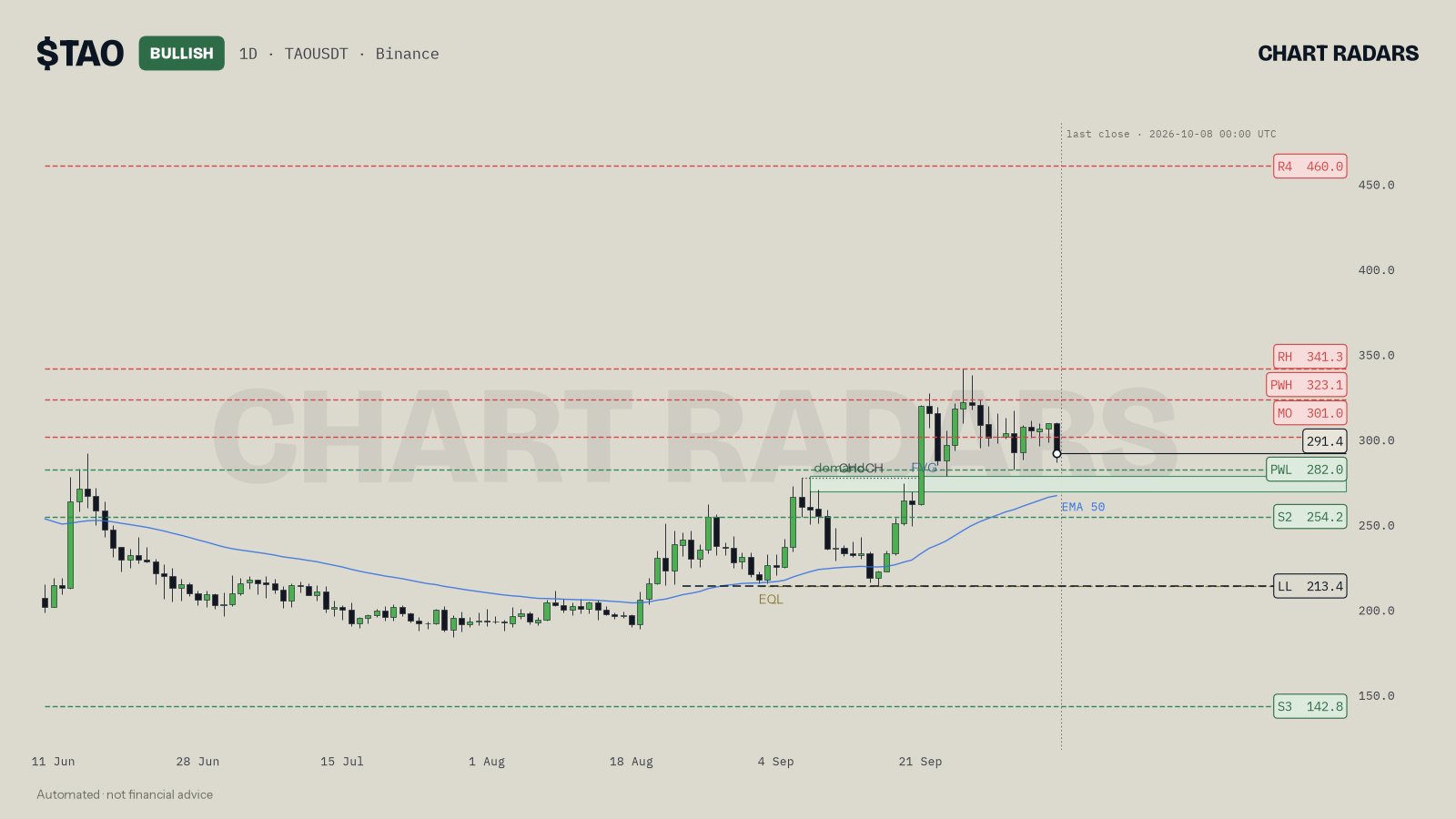1456x819 pixels.
Task: Click the 21 Sep date label
Action: pos(920,762)
